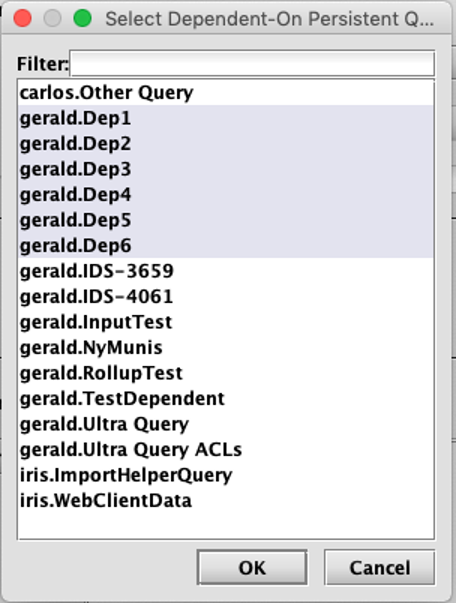Image resolution: width=456 pixels, height=604 pixels.
Task: Pick the gerald.Dep3 item
Action: [226, 169]
